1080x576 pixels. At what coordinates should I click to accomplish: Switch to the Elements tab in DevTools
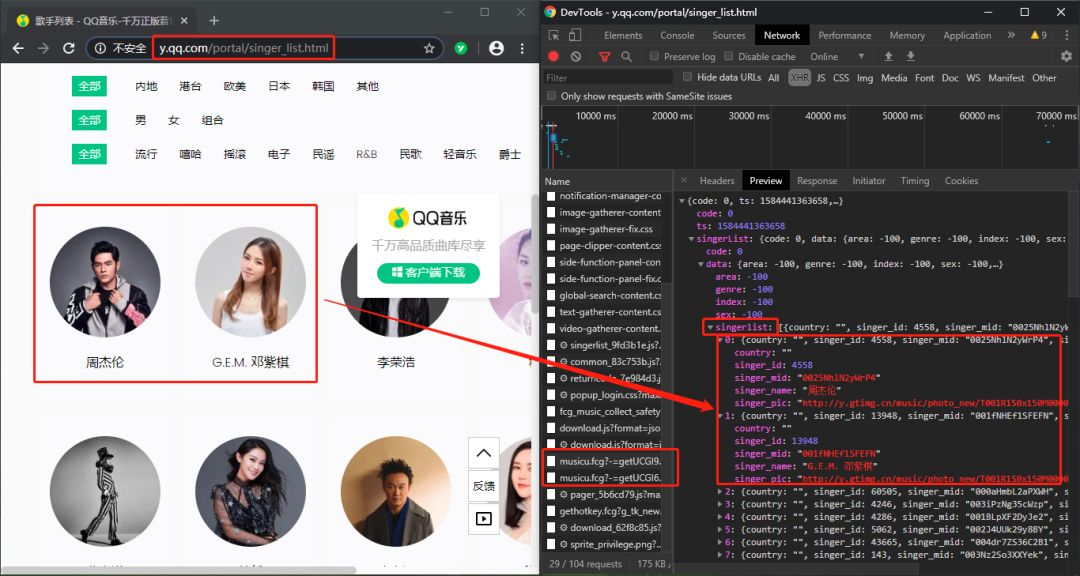[623, 35]
